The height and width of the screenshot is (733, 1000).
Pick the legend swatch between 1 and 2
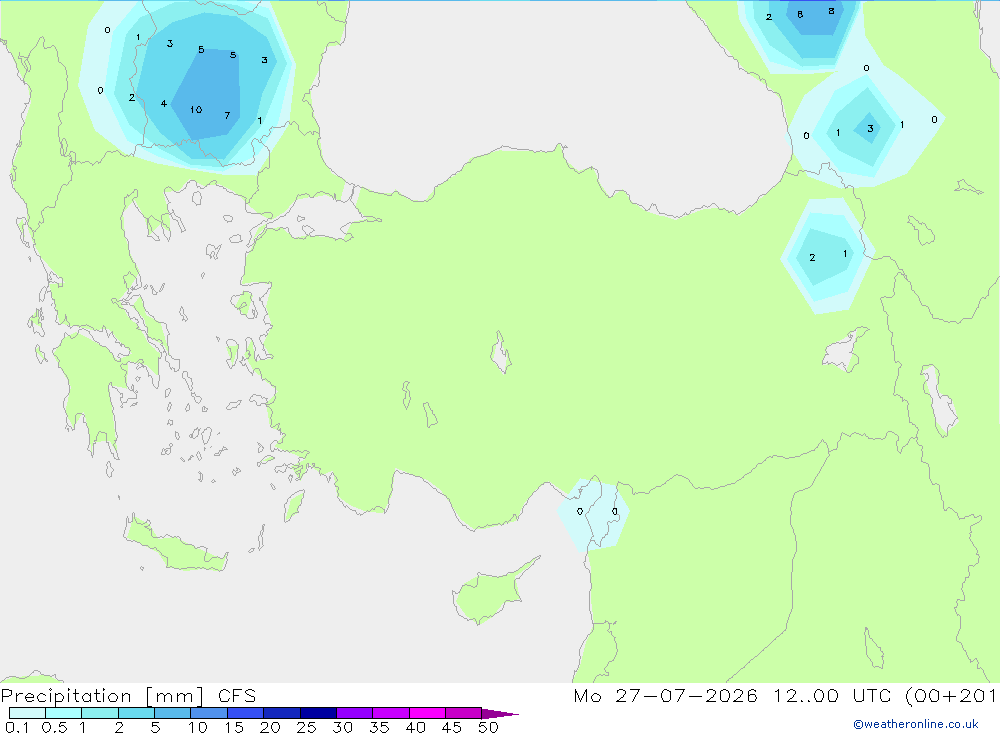[x=100, y=713]
